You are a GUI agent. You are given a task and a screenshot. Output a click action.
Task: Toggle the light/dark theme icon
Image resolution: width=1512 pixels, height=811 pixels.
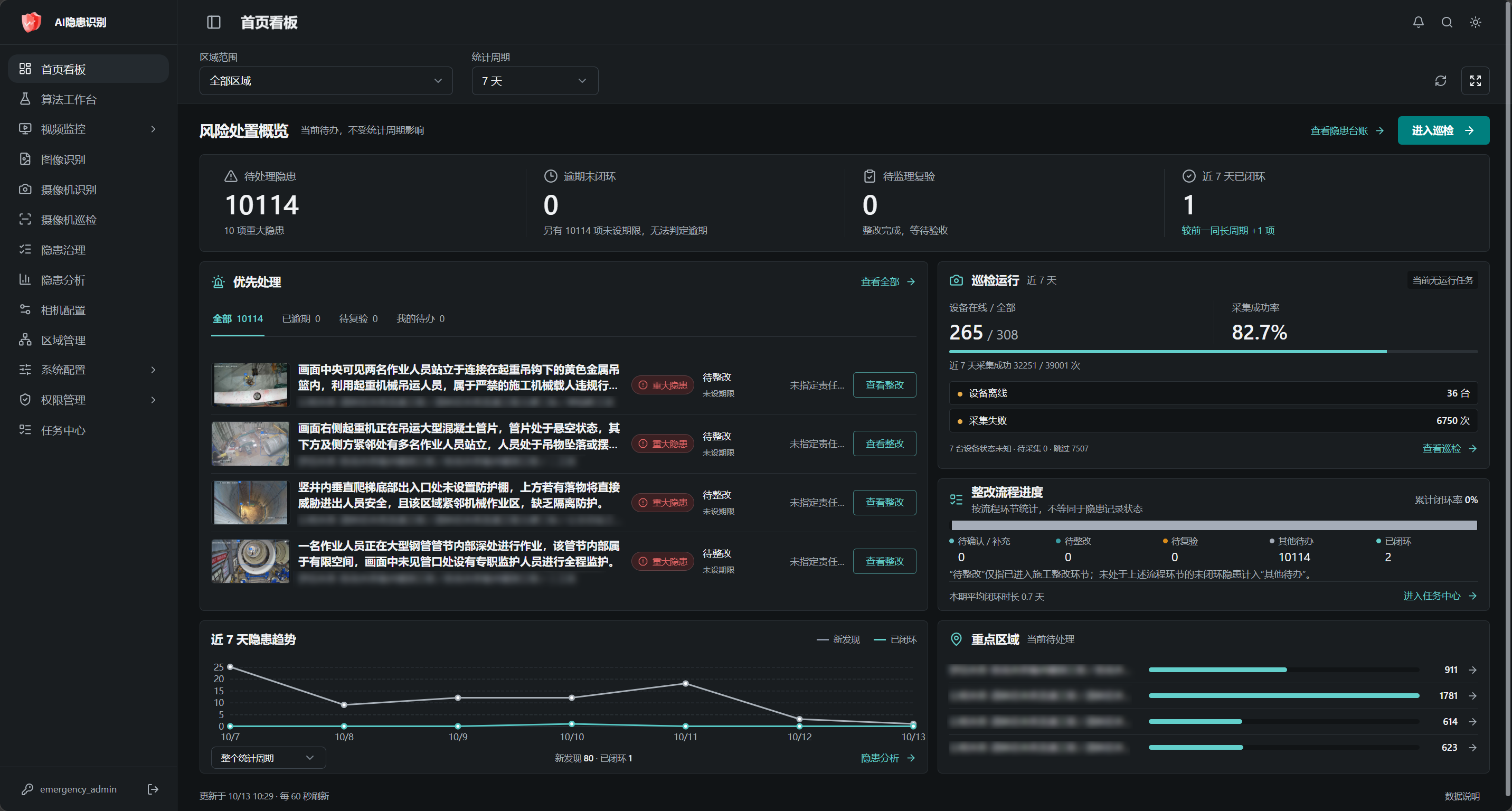[x=1475, y=22]
